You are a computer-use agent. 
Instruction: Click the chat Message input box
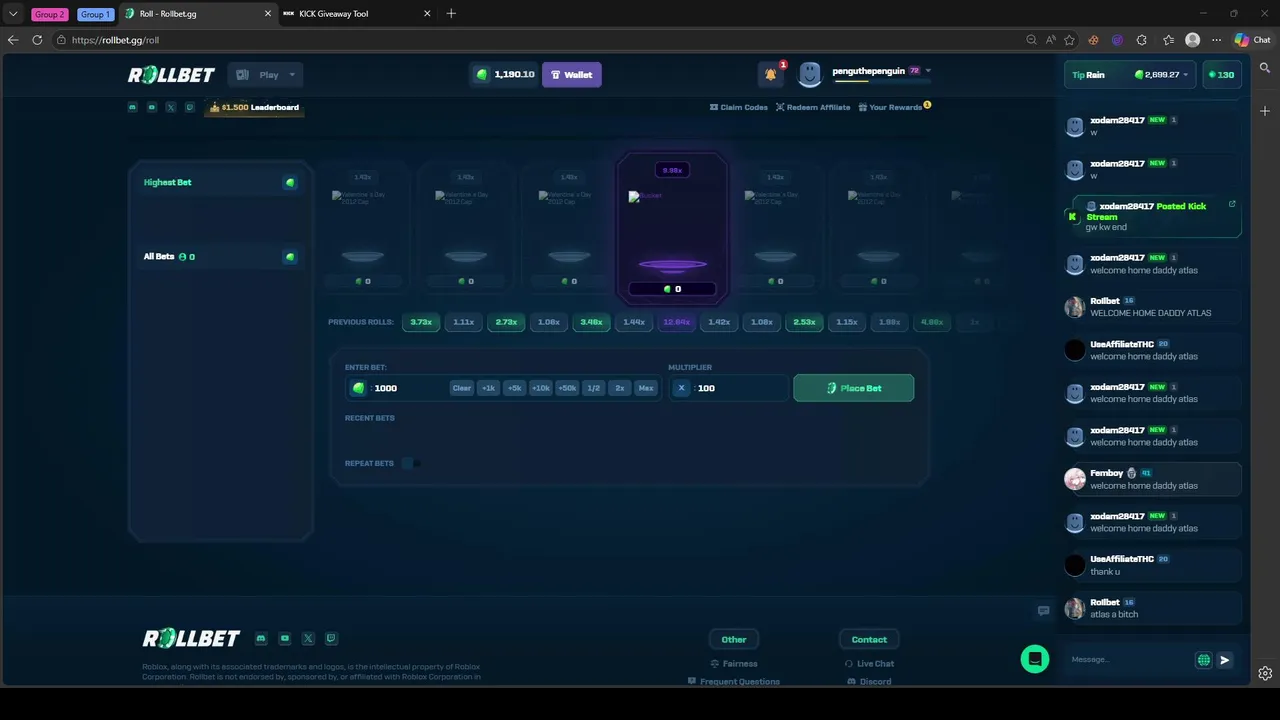[x=1130, y=660]
